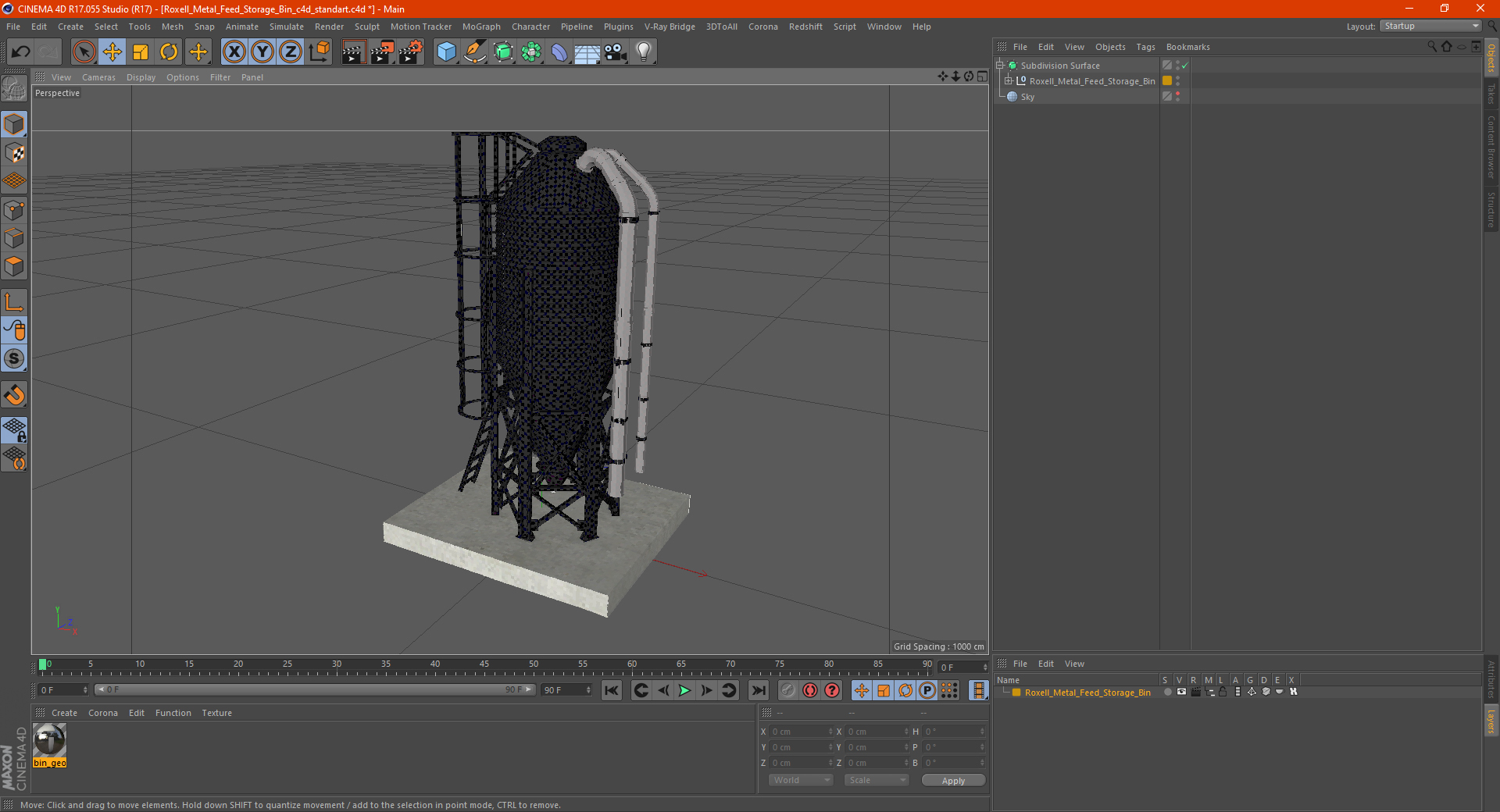Go to end of animation
The image size is (1500, 812).
pos(758,690)
